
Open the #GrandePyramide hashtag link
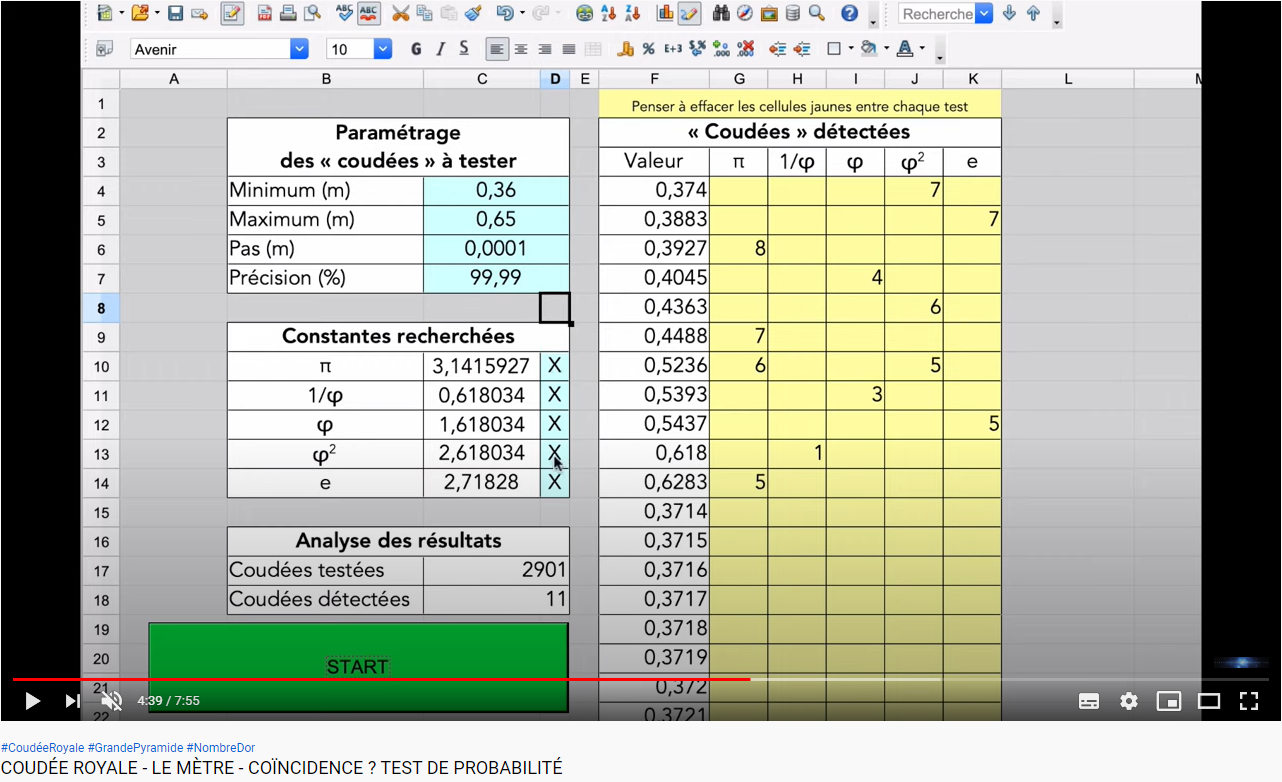135,748
